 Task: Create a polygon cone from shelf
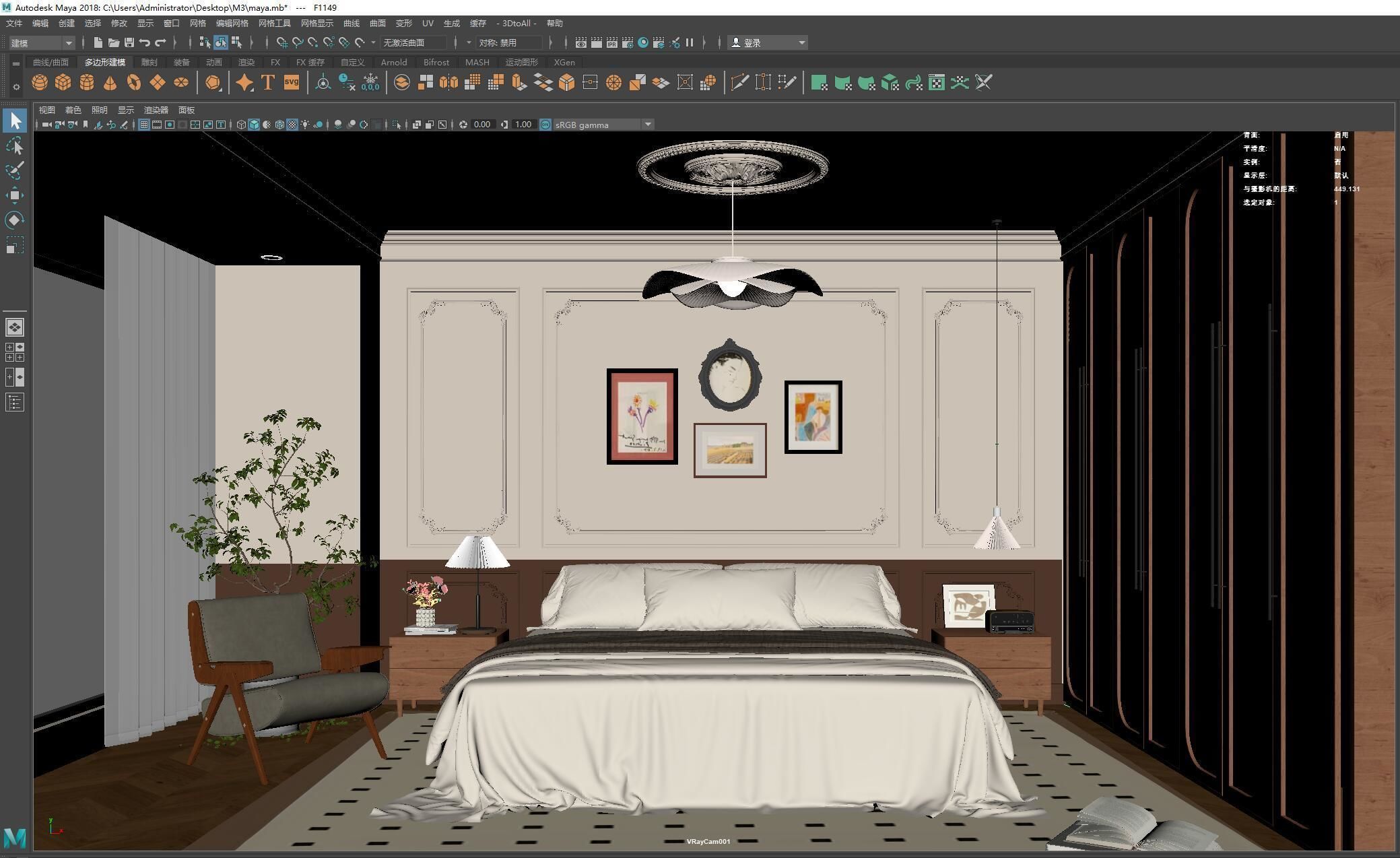pyautogui.click(x=110, y=83)
